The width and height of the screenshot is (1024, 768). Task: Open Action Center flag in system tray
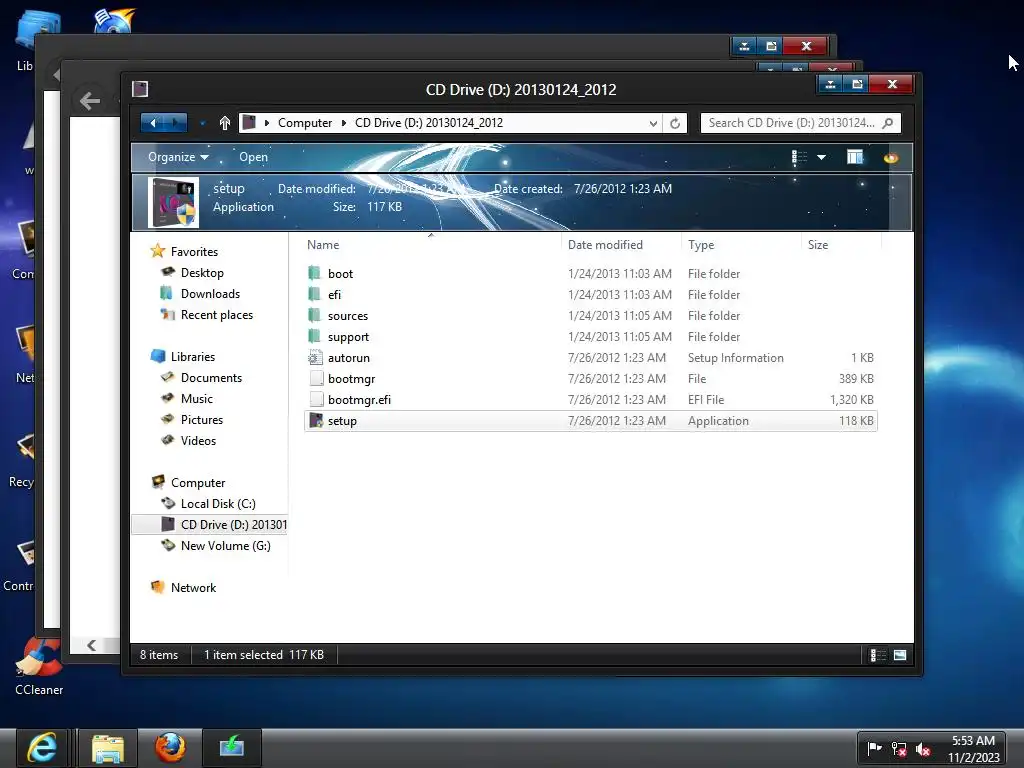pyautogui.click(x=874, y=748)
